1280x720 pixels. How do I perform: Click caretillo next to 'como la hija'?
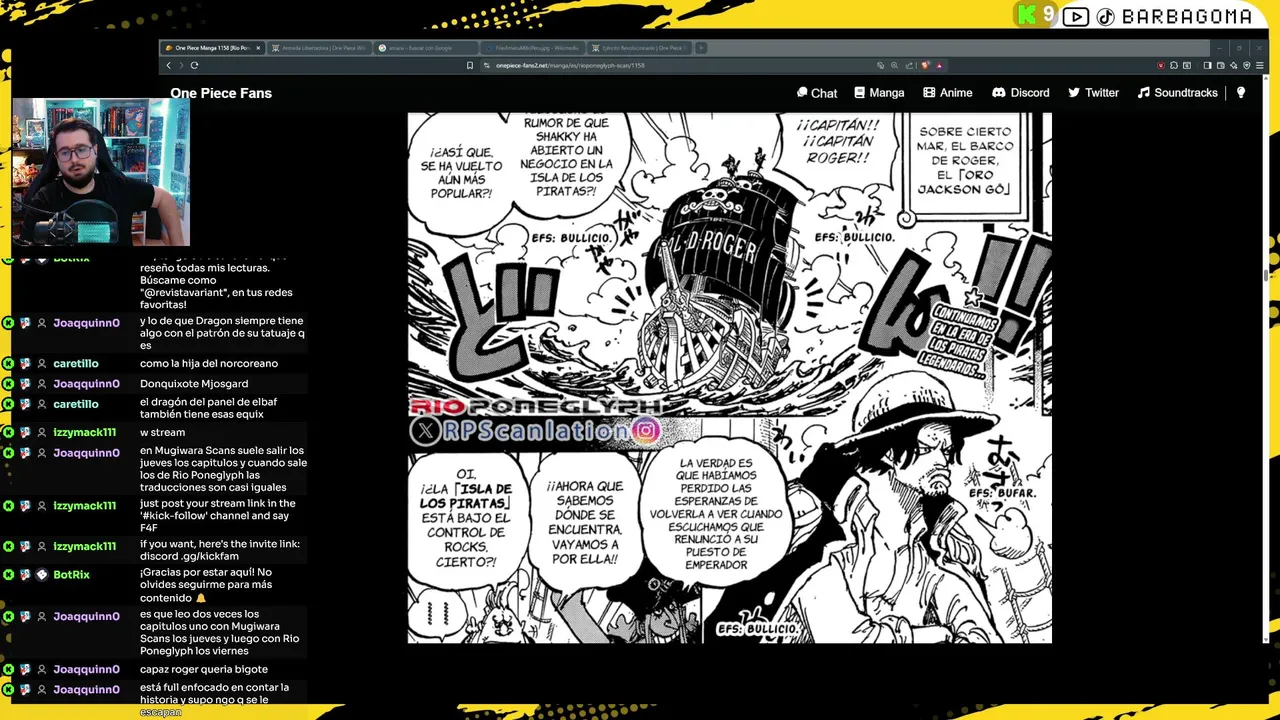[x=76, y=364]
